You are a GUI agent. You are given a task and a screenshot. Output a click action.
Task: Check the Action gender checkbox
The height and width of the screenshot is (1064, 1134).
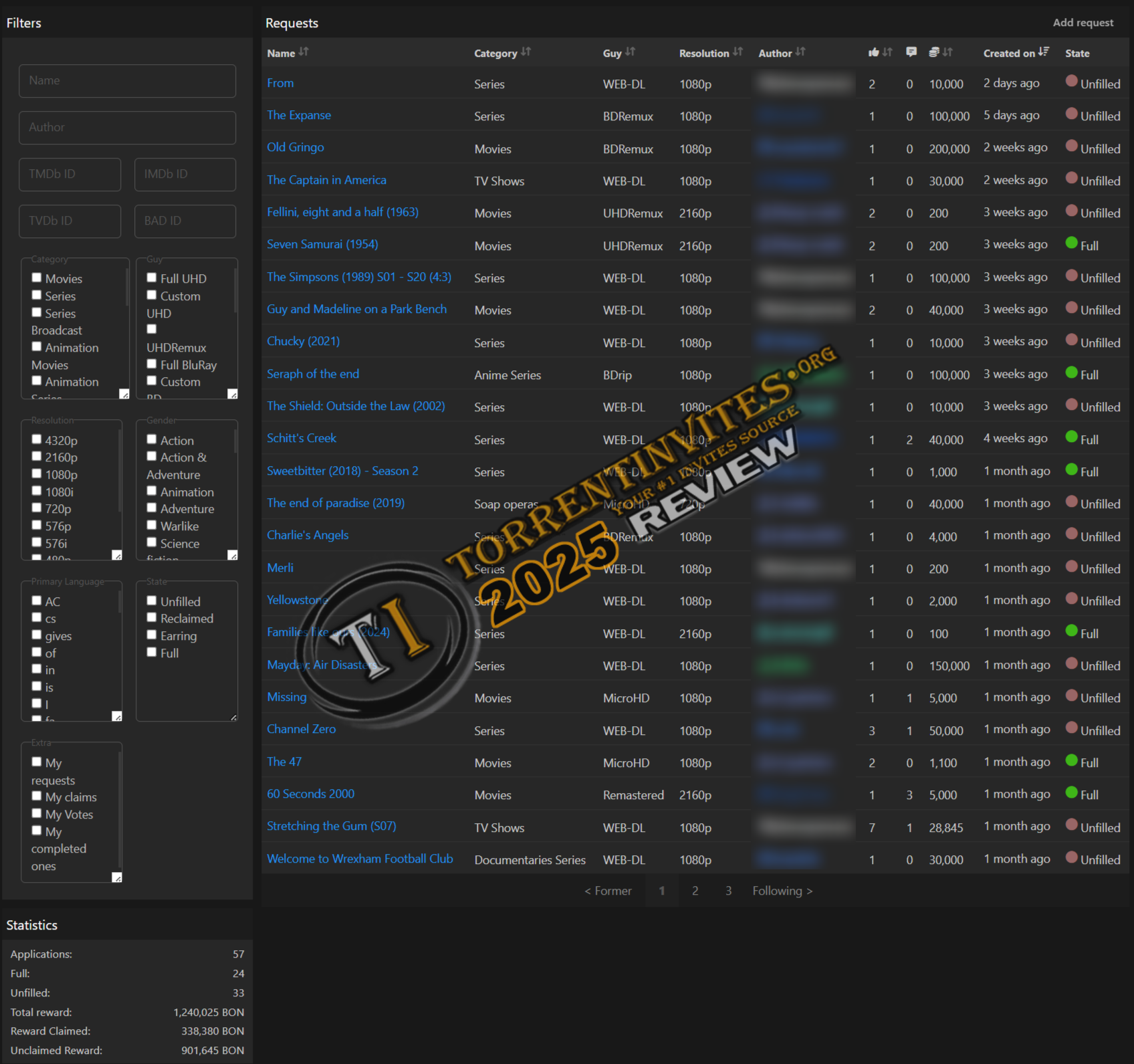tap(152, 439)
